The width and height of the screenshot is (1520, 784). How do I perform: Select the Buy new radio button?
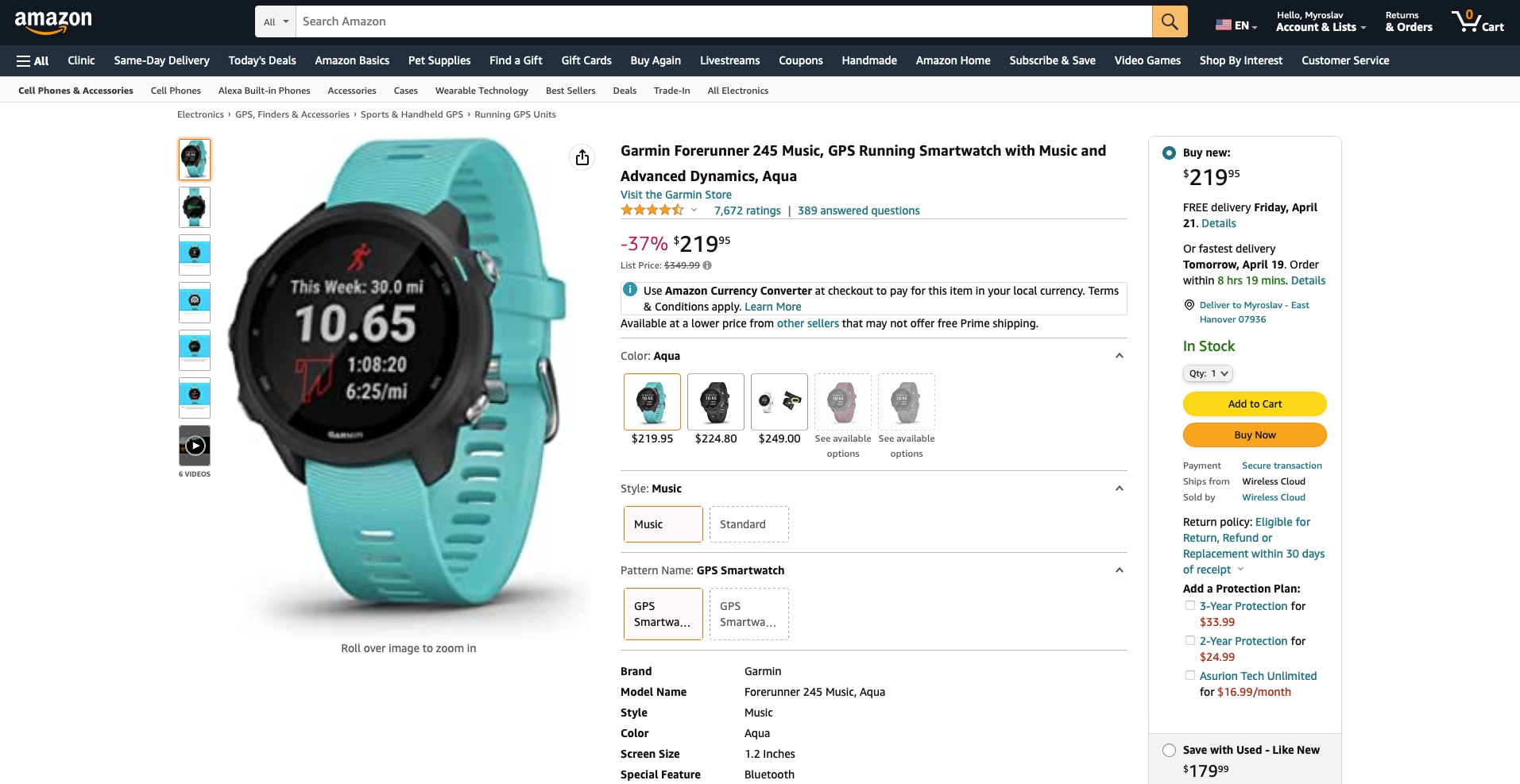[x=1169, y=153]
